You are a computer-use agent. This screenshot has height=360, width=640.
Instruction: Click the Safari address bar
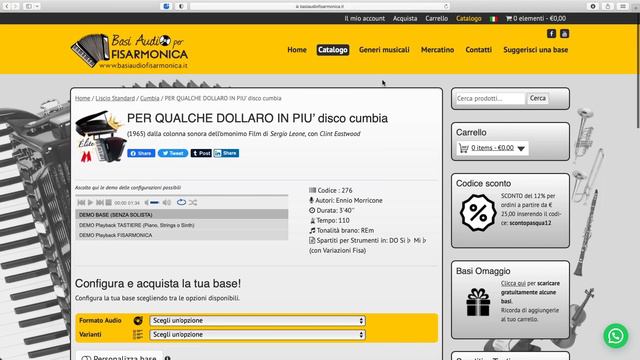pos(320,6)
